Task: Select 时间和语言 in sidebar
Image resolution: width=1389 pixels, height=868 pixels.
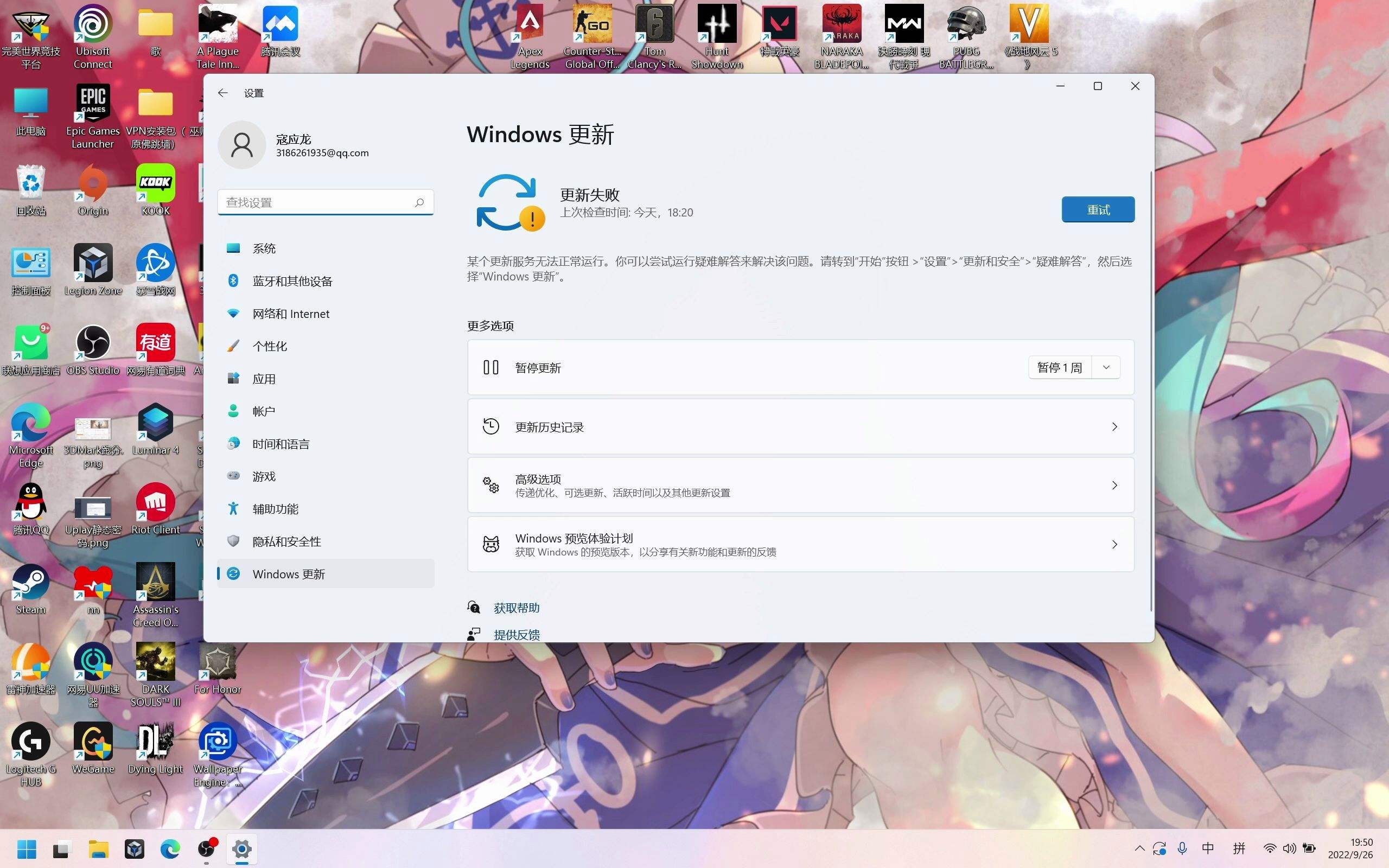Action: pos(326,444)
